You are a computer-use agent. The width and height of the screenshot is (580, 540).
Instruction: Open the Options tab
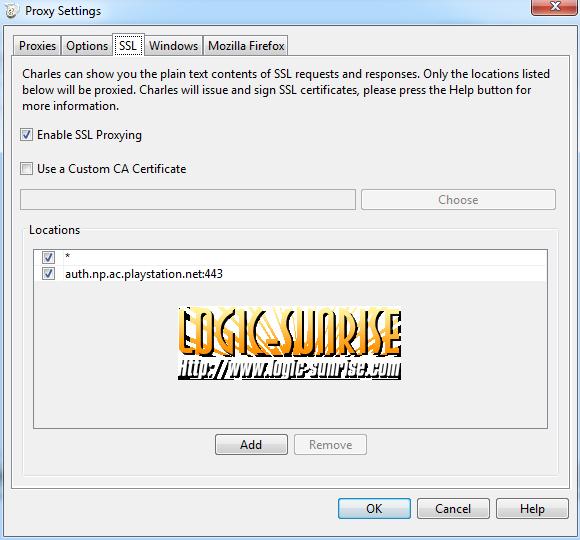(x=87, y=46)
